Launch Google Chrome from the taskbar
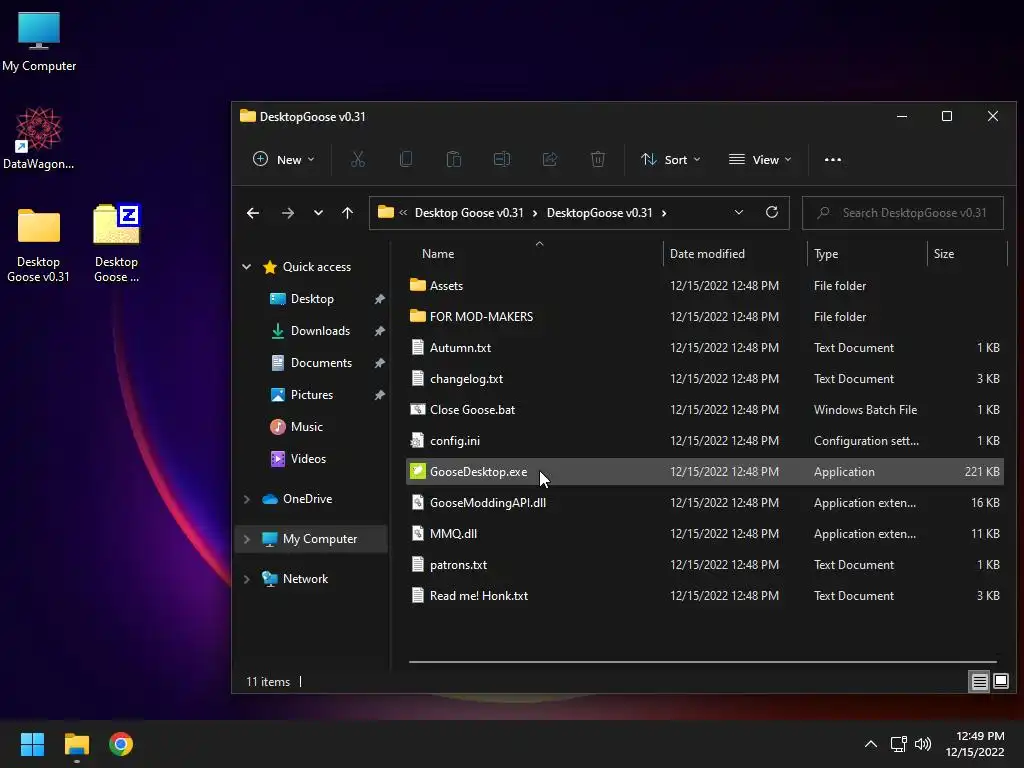1024x768 pixels. click(x=121, y=744)
